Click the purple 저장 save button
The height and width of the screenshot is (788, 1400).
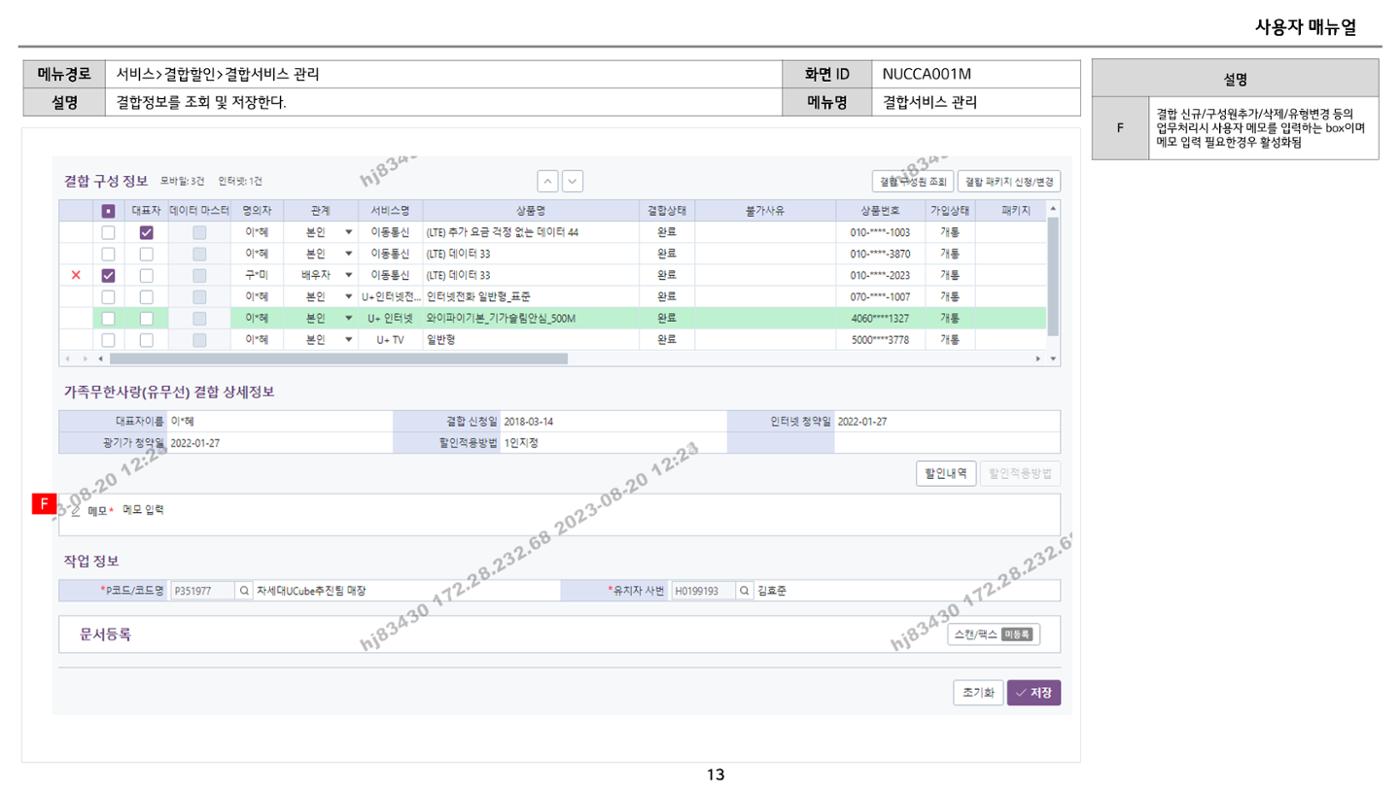tap(1034, 693)
